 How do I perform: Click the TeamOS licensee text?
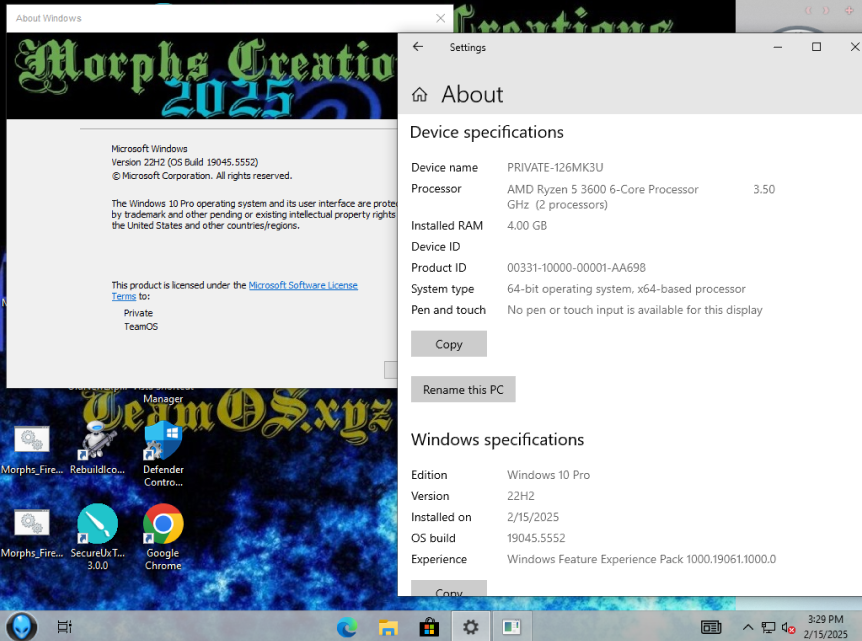click(141, 327)
